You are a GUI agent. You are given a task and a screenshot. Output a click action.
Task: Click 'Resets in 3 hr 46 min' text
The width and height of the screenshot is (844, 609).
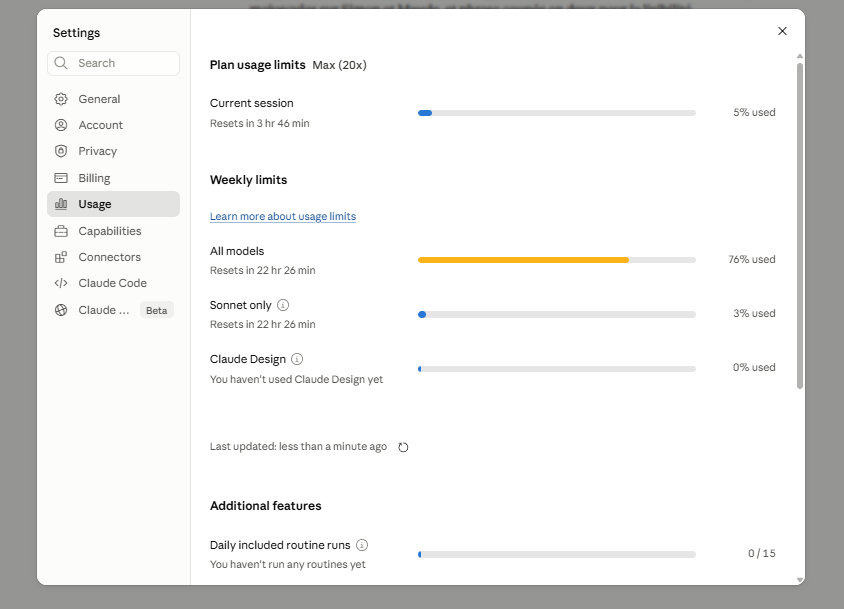pyautogui.click(x=259, y=123)
